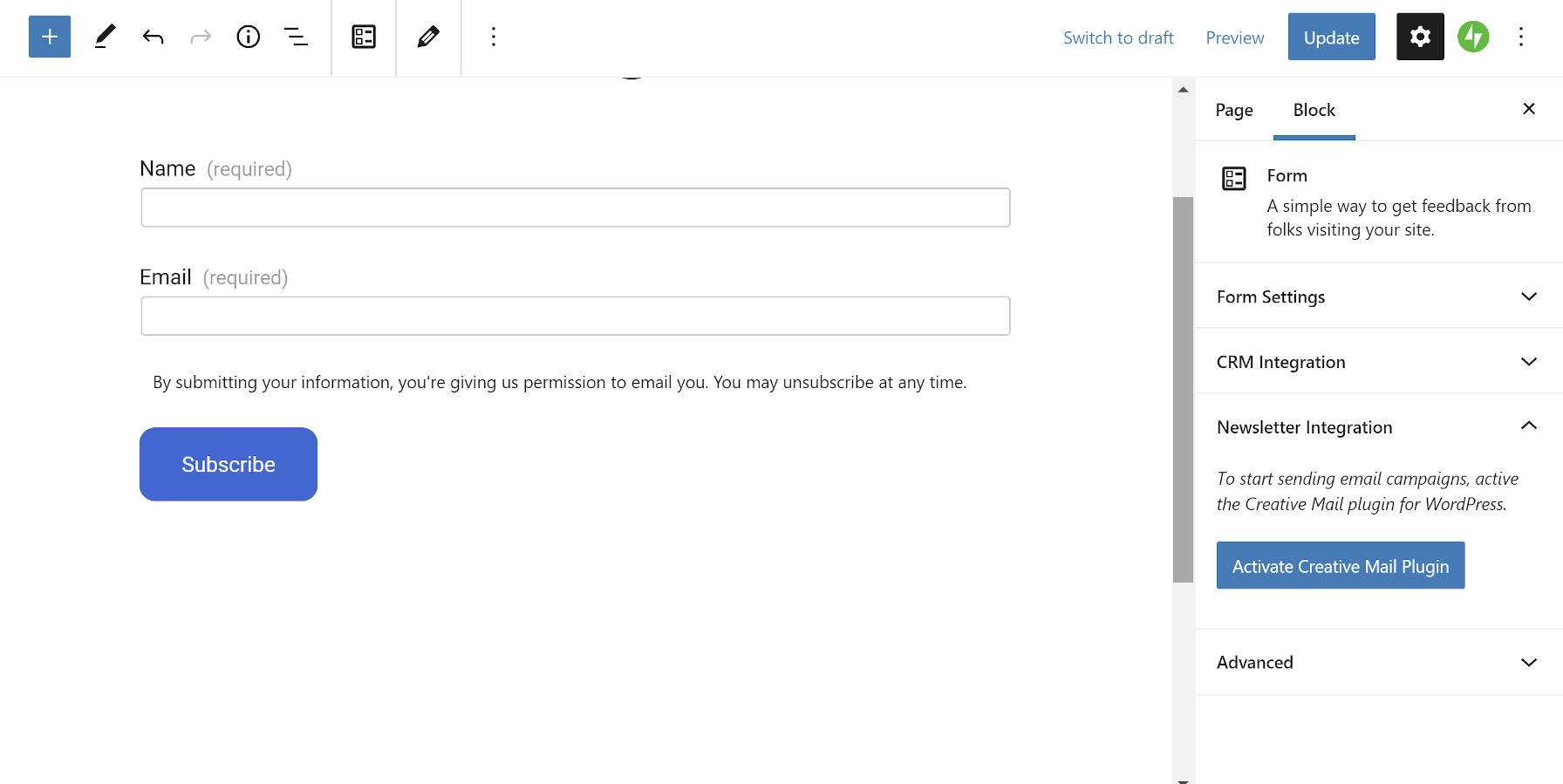Click the edit form pencil icon
The width and height of the screenshot is (1563, 784).
click(x=428, y=37)
